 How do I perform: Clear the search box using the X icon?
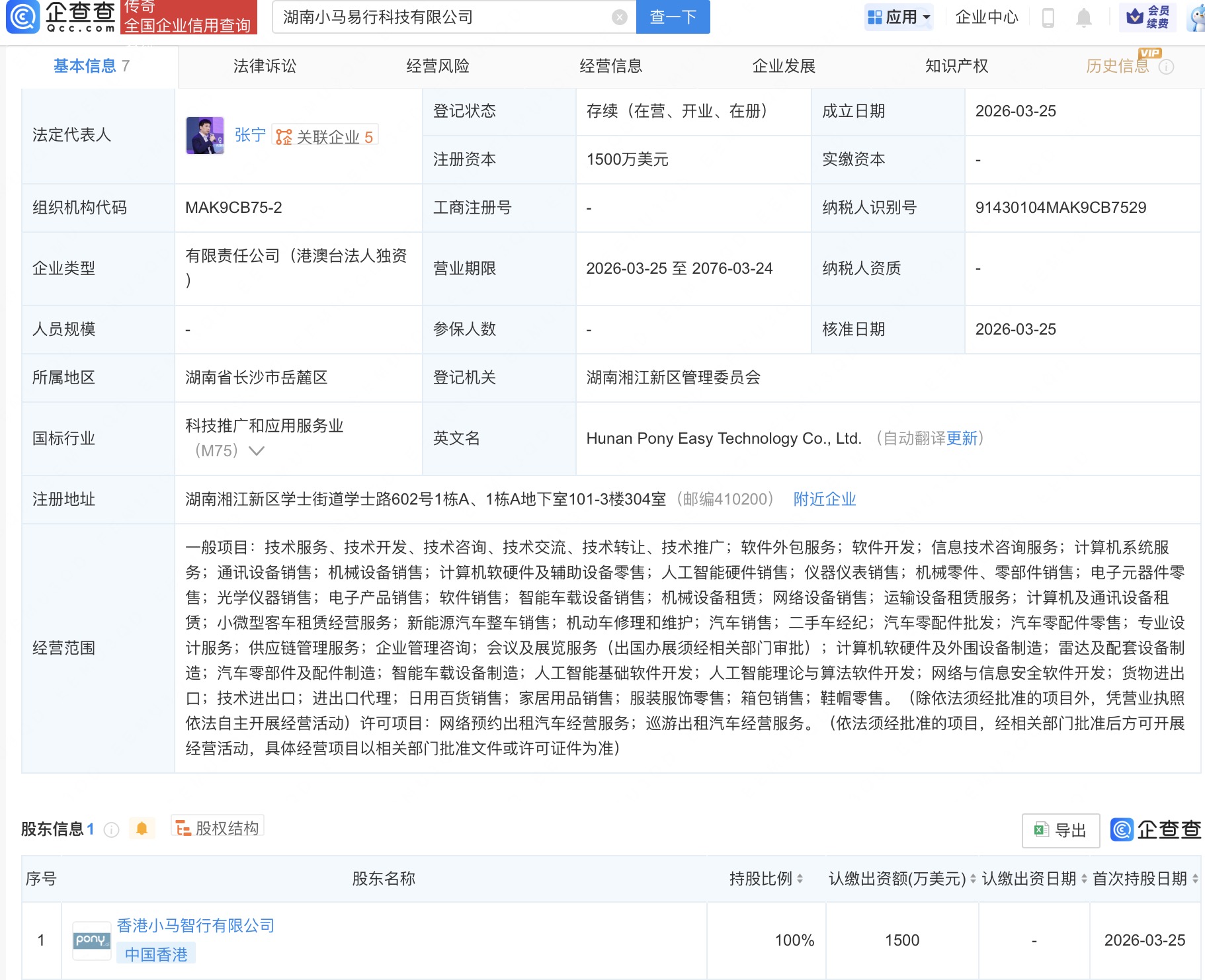[618, 17]
